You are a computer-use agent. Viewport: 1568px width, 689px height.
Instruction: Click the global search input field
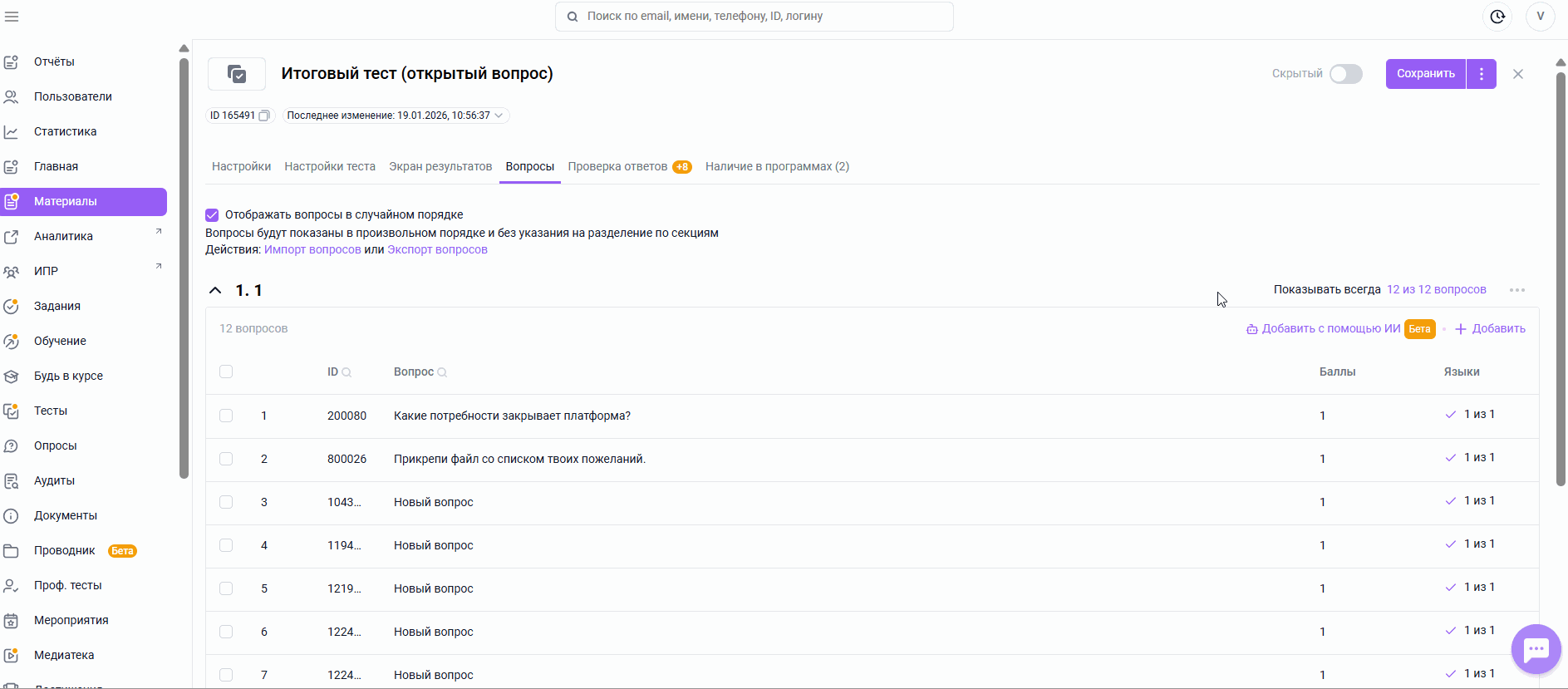tap(755, 16)
